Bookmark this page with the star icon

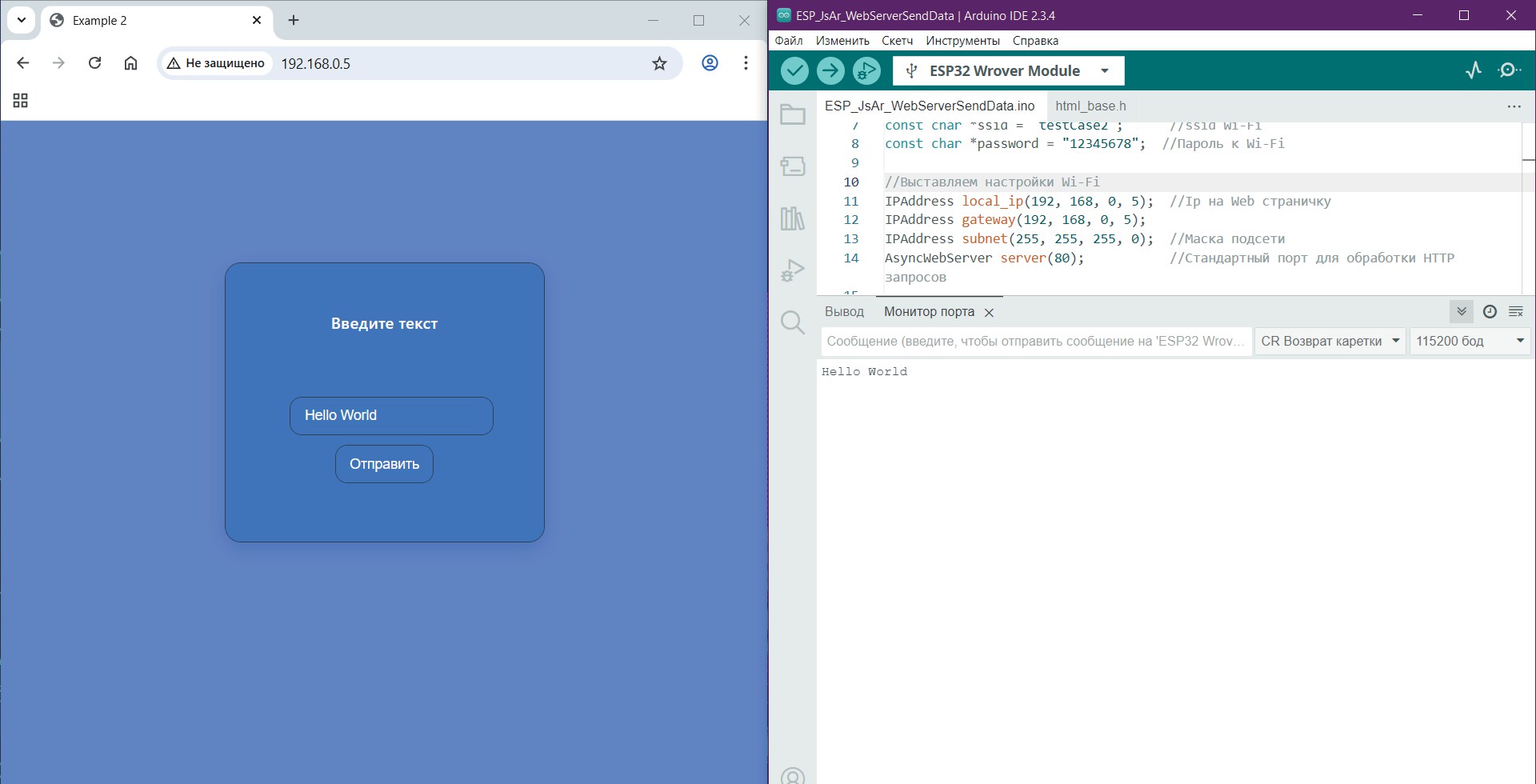(659, 64)
